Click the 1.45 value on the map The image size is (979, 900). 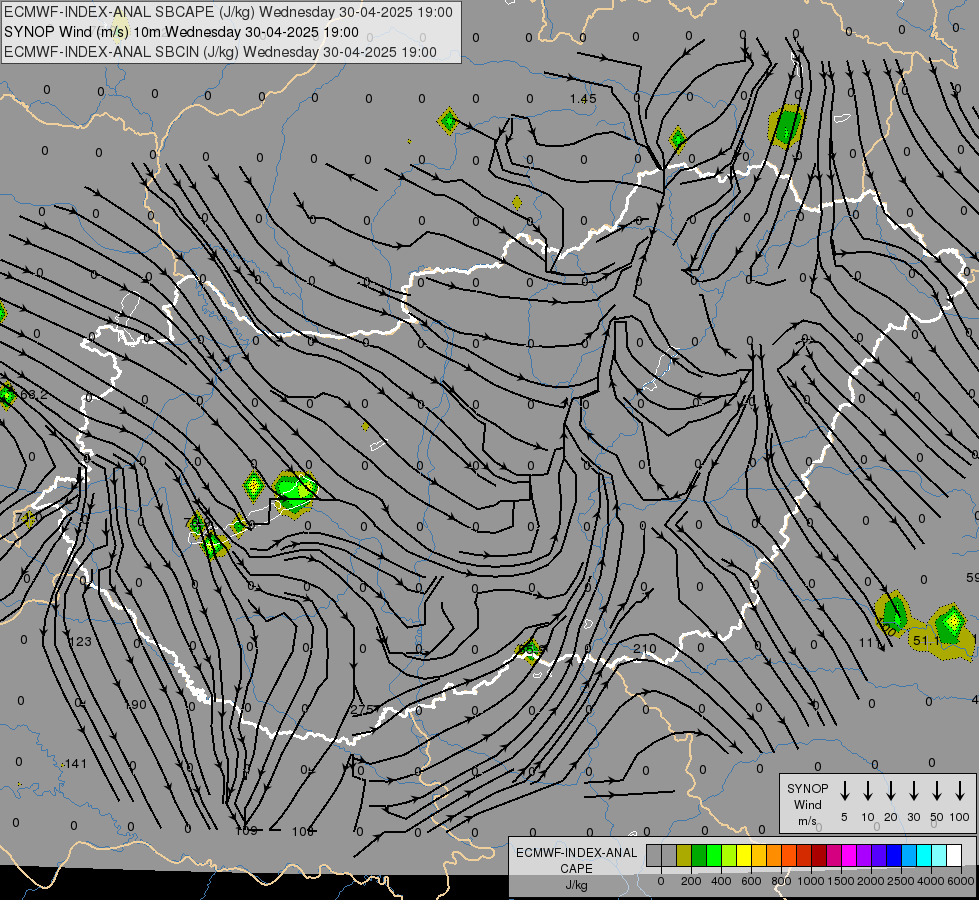point(583,99)
